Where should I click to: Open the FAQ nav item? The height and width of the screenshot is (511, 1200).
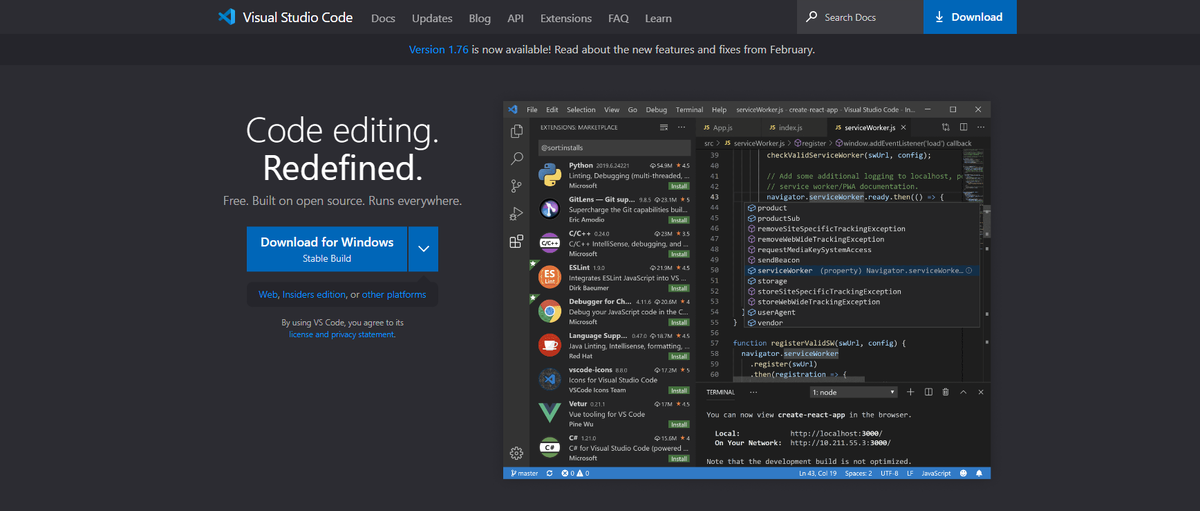pyautogui.click(x=618, y=18)
